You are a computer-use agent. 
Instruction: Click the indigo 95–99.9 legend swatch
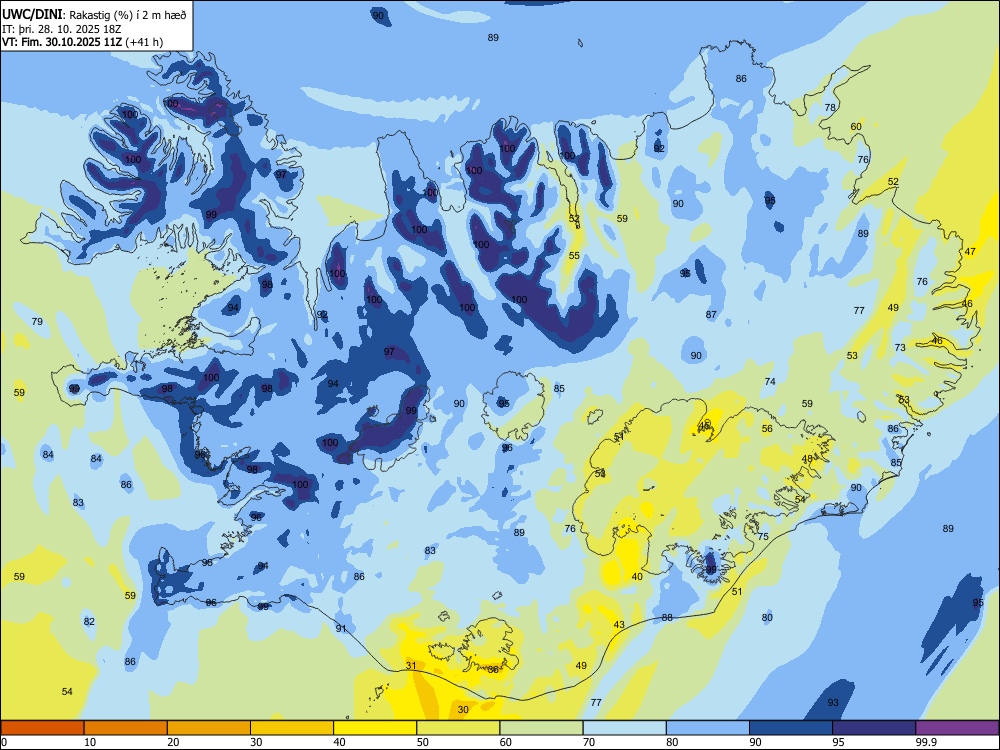click(x=874, y=728)
